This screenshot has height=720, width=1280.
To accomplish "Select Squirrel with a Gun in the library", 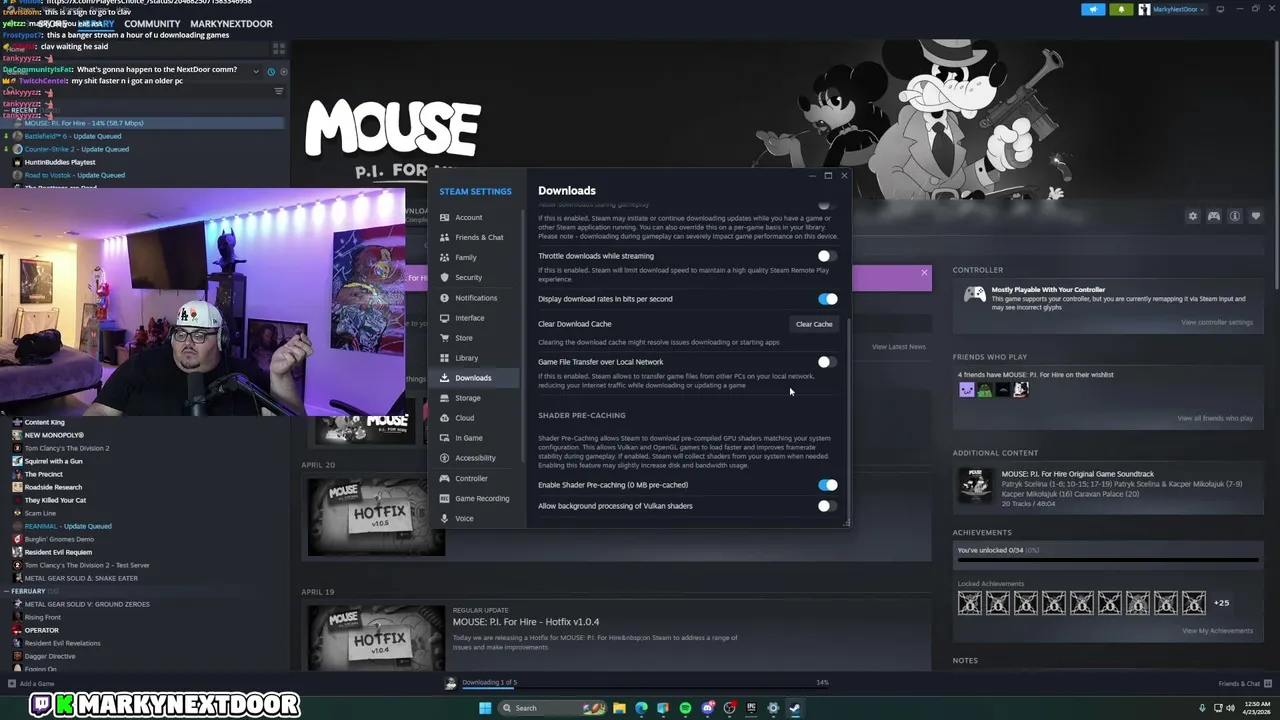I will pos(53,461).
